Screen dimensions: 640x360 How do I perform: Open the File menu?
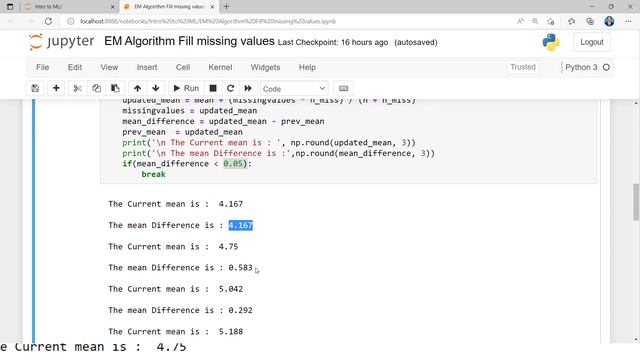click(x=42, y=67)
